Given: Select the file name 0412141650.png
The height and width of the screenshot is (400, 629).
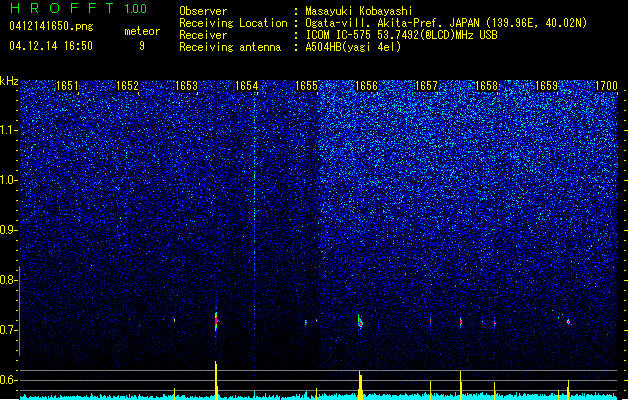Looking at the screenshot, I should click(x=51, y=26).
